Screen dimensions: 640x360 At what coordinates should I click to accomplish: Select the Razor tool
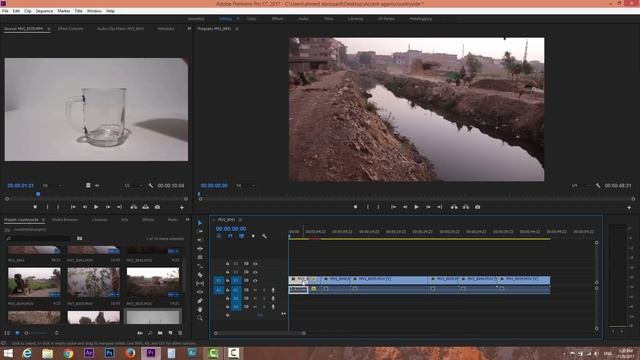[x=200, y=275]
